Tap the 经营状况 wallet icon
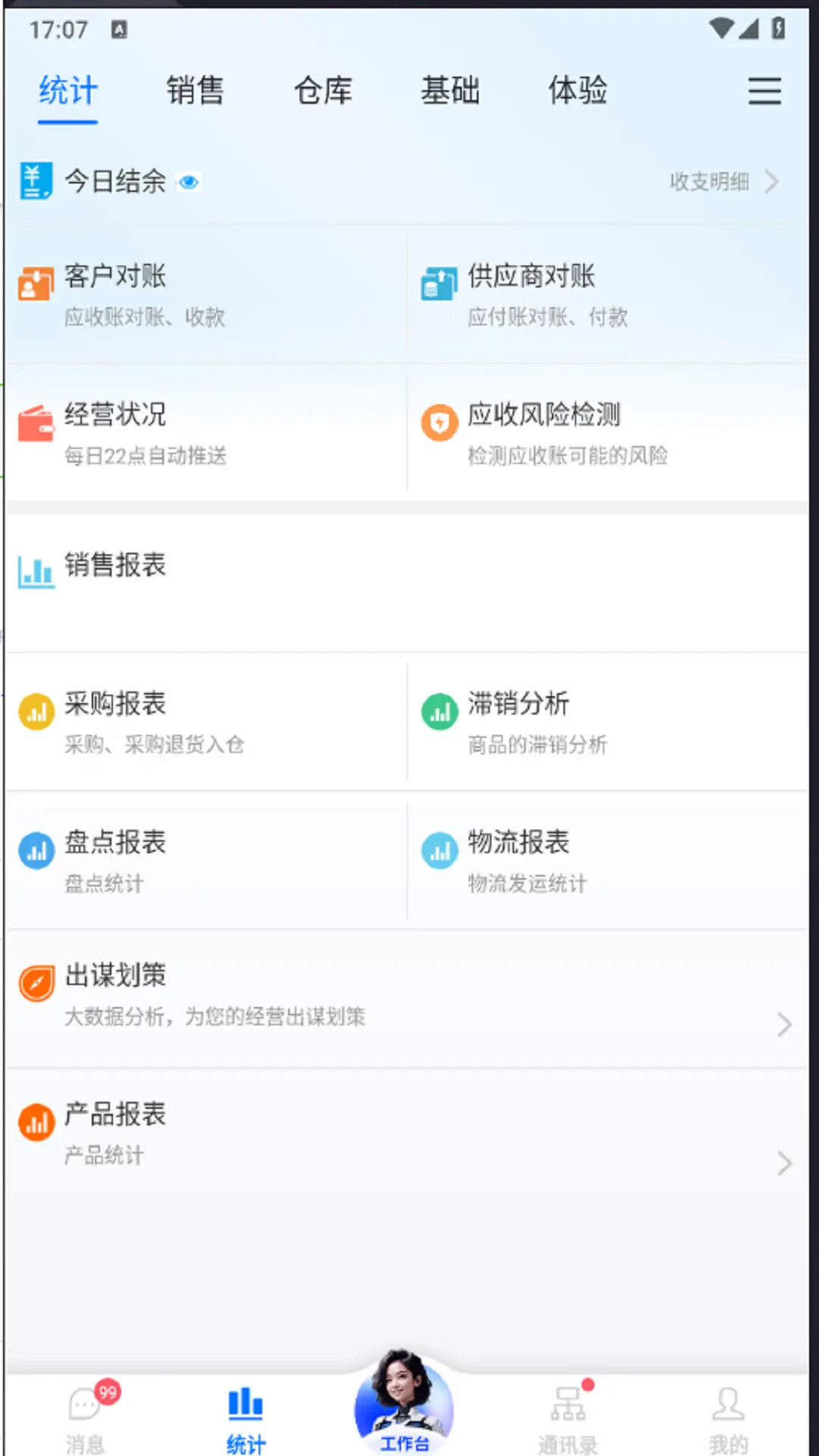The height and width of the screenshot is (1456, 819). tap(36, 423)
